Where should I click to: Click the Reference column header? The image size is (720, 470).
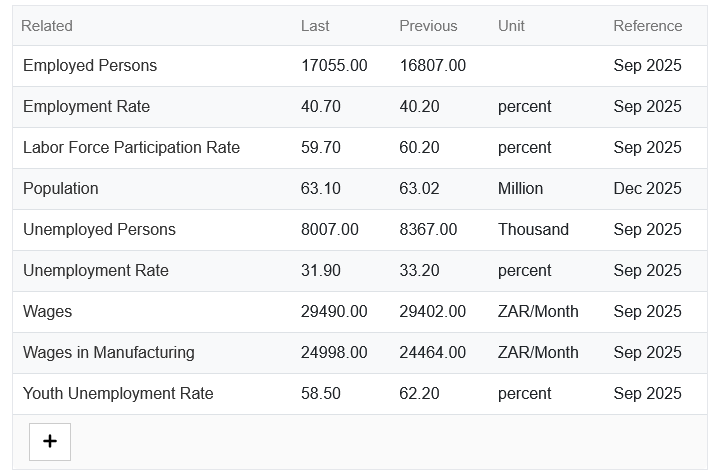point(648,26)
